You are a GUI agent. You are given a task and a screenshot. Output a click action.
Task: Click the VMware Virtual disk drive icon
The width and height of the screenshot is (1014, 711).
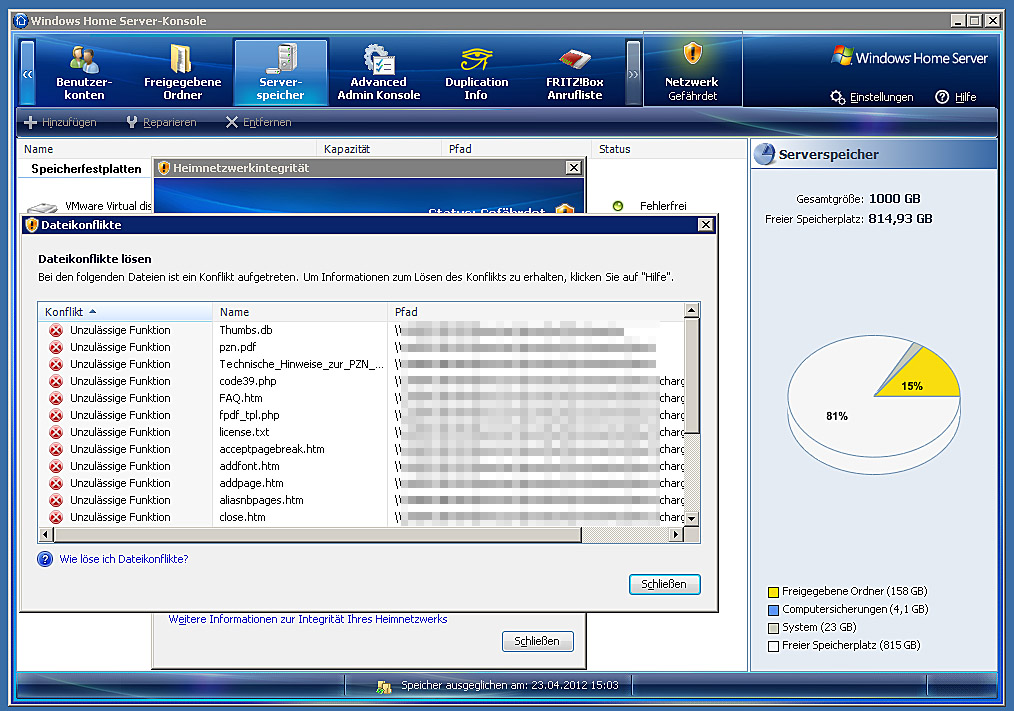click(x=42, y=208)
